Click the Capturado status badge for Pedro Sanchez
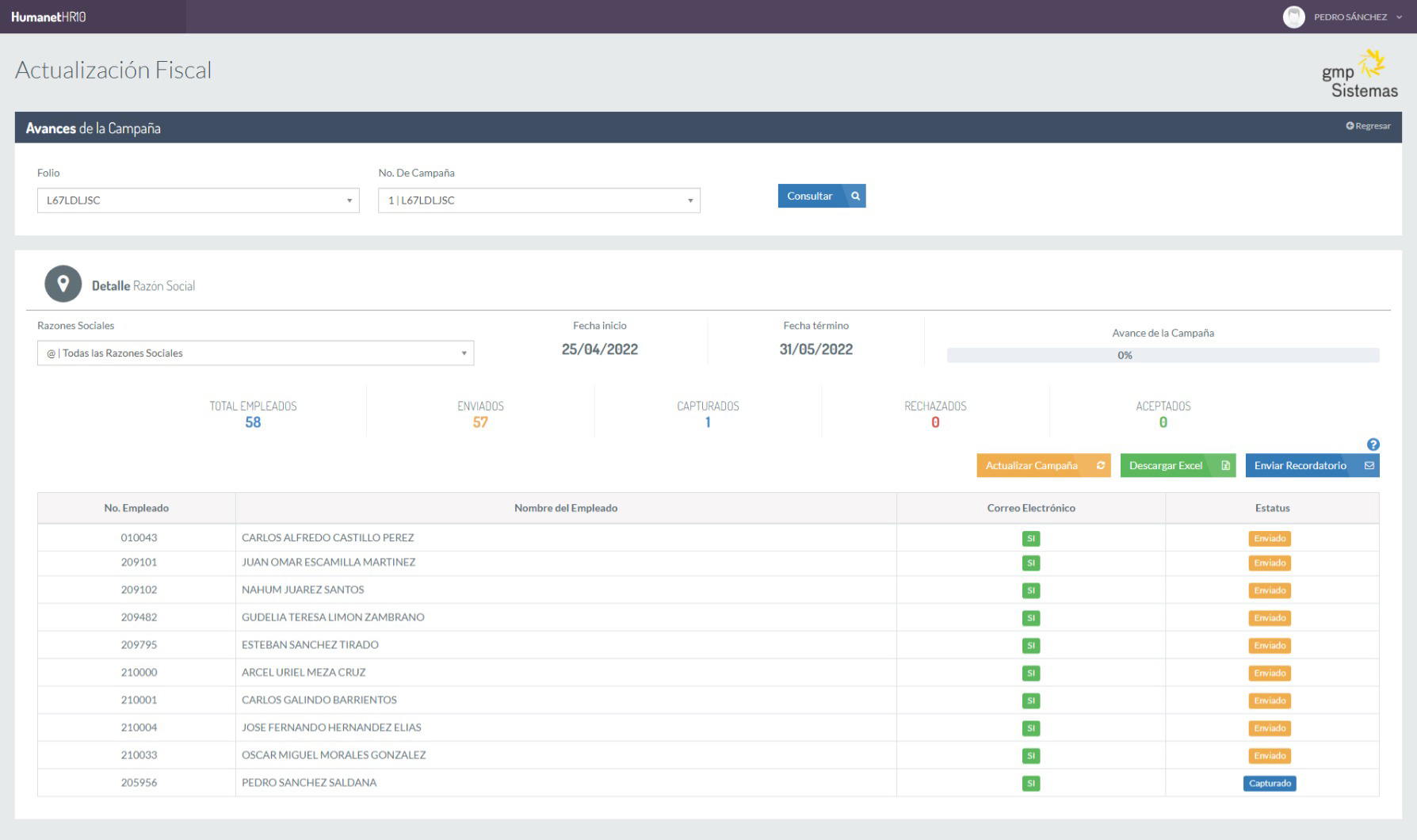This screenshot has width=1417, height=840. [1270, 783]
